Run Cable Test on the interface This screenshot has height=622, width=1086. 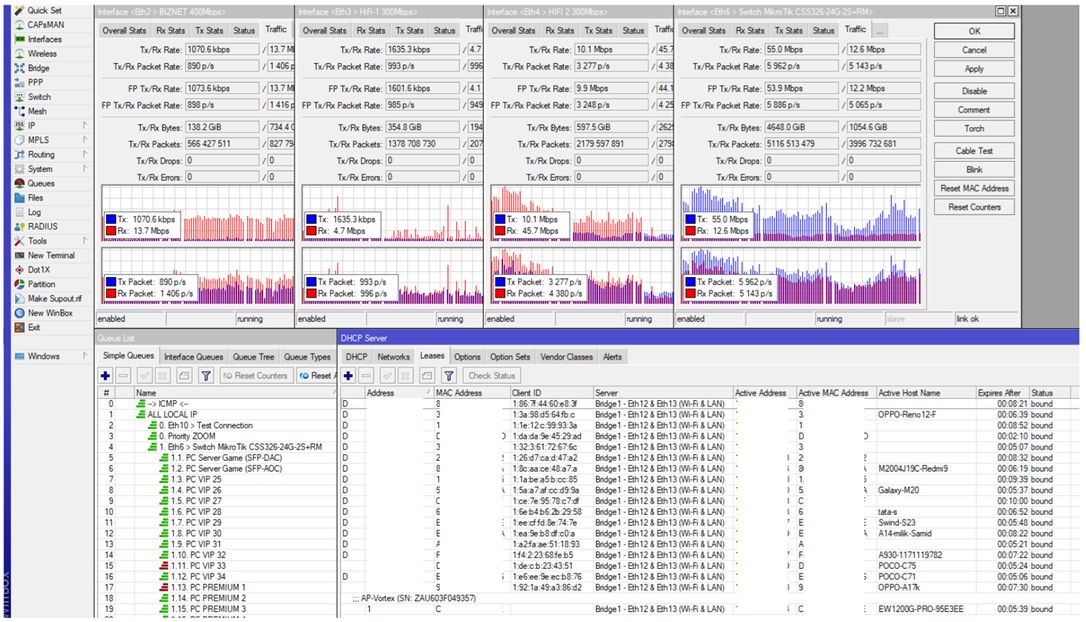pos(974,150)
